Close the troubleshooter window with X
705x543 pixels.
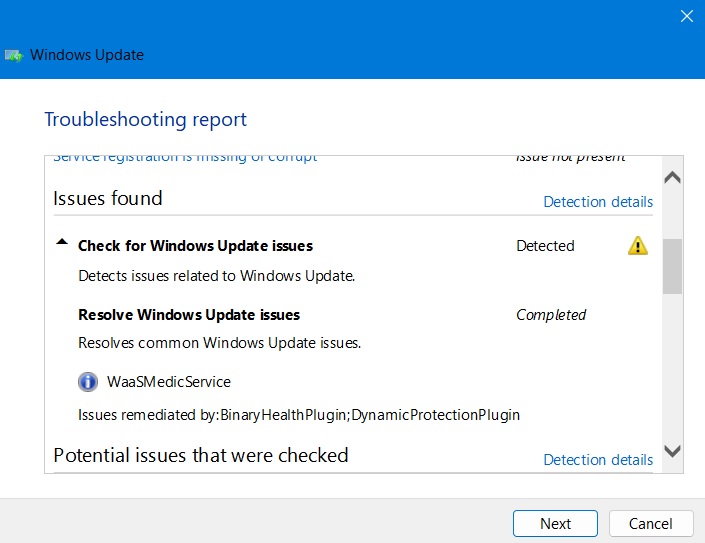(687, 16)
